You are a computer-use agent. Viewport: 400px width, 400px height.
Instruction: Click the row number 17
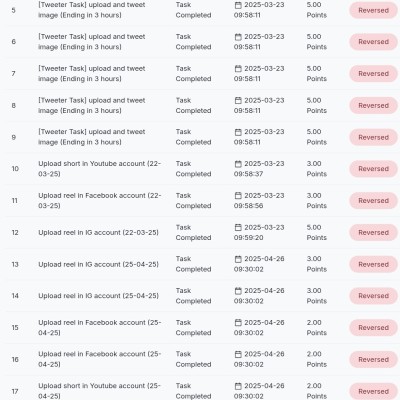click(x=15, y=391)
